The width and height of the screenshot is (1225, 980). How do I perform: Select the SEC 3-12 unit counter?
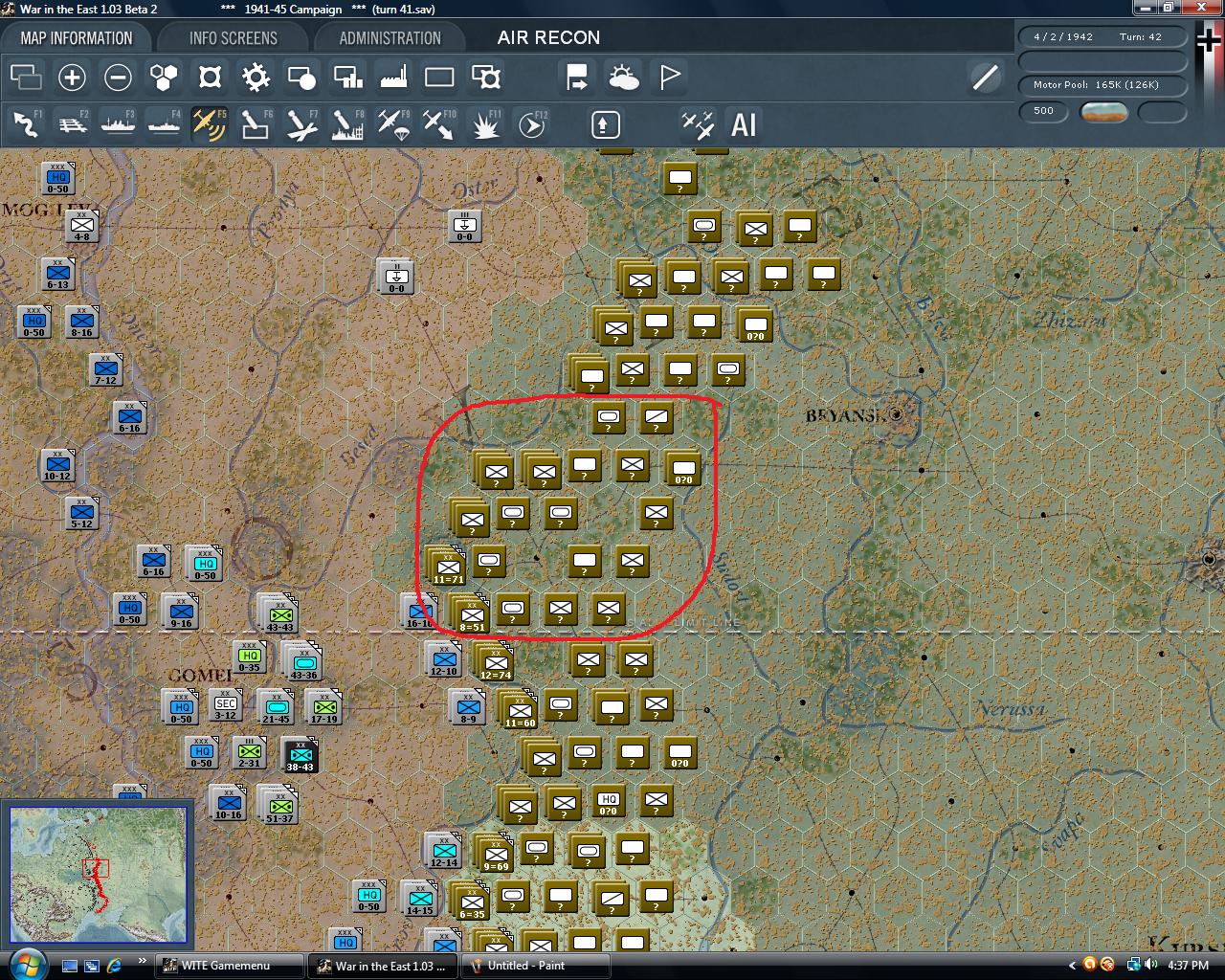pos(226,706)
